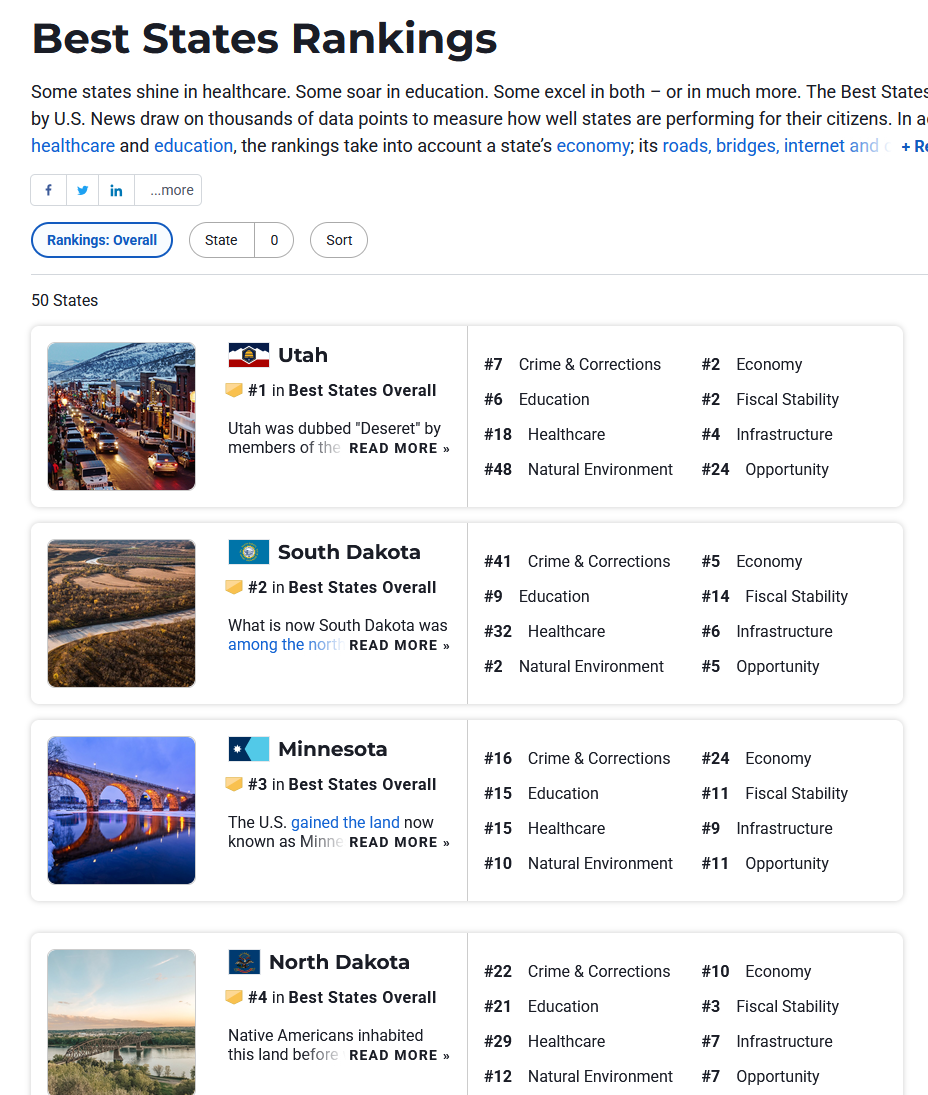Open the South Dakota heading link
This screenshot has height=1095, width=928.
[349, 552]
